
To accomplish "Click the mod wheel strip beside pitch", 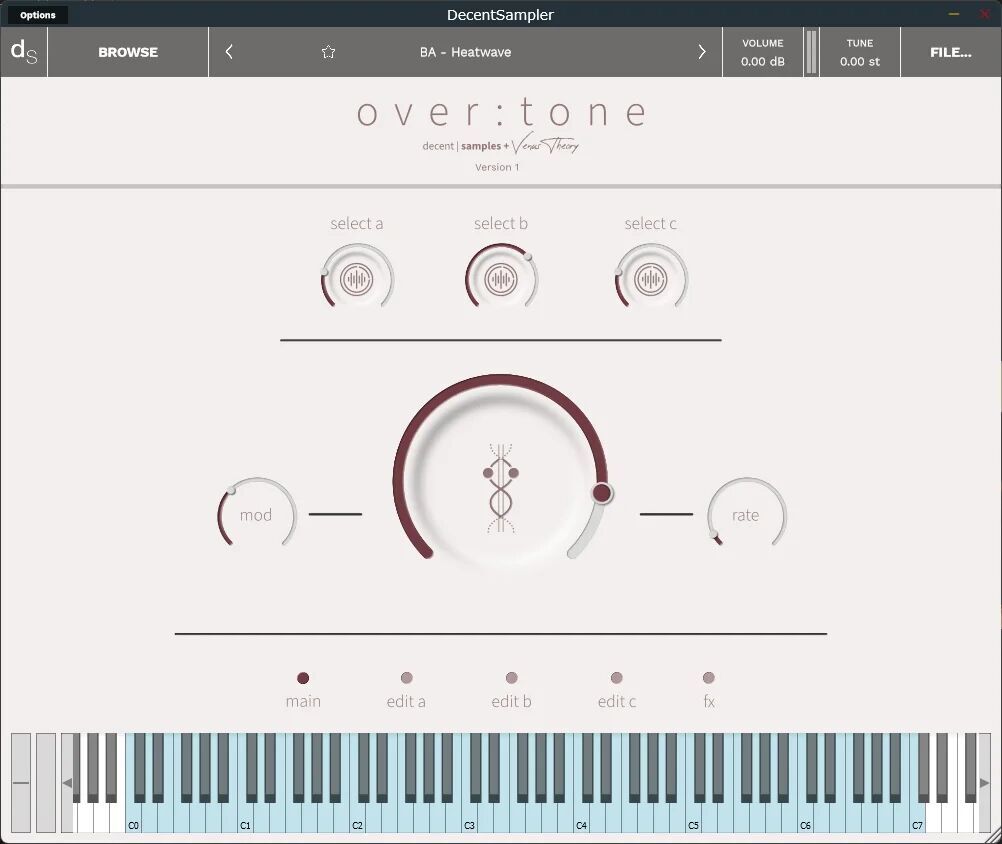I will [x=45, y=783].
